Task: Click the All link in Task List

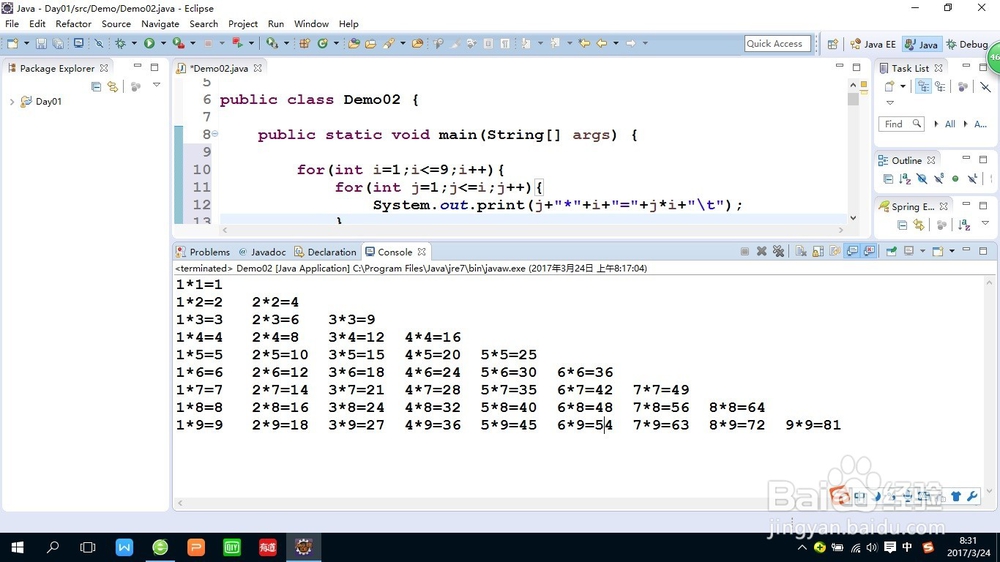Action: (950, 124)
